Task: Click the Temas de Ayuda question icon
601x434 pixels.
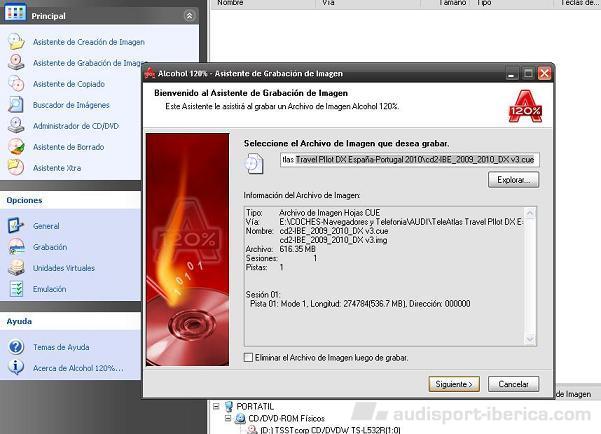Action: click(x=16, y=347)
